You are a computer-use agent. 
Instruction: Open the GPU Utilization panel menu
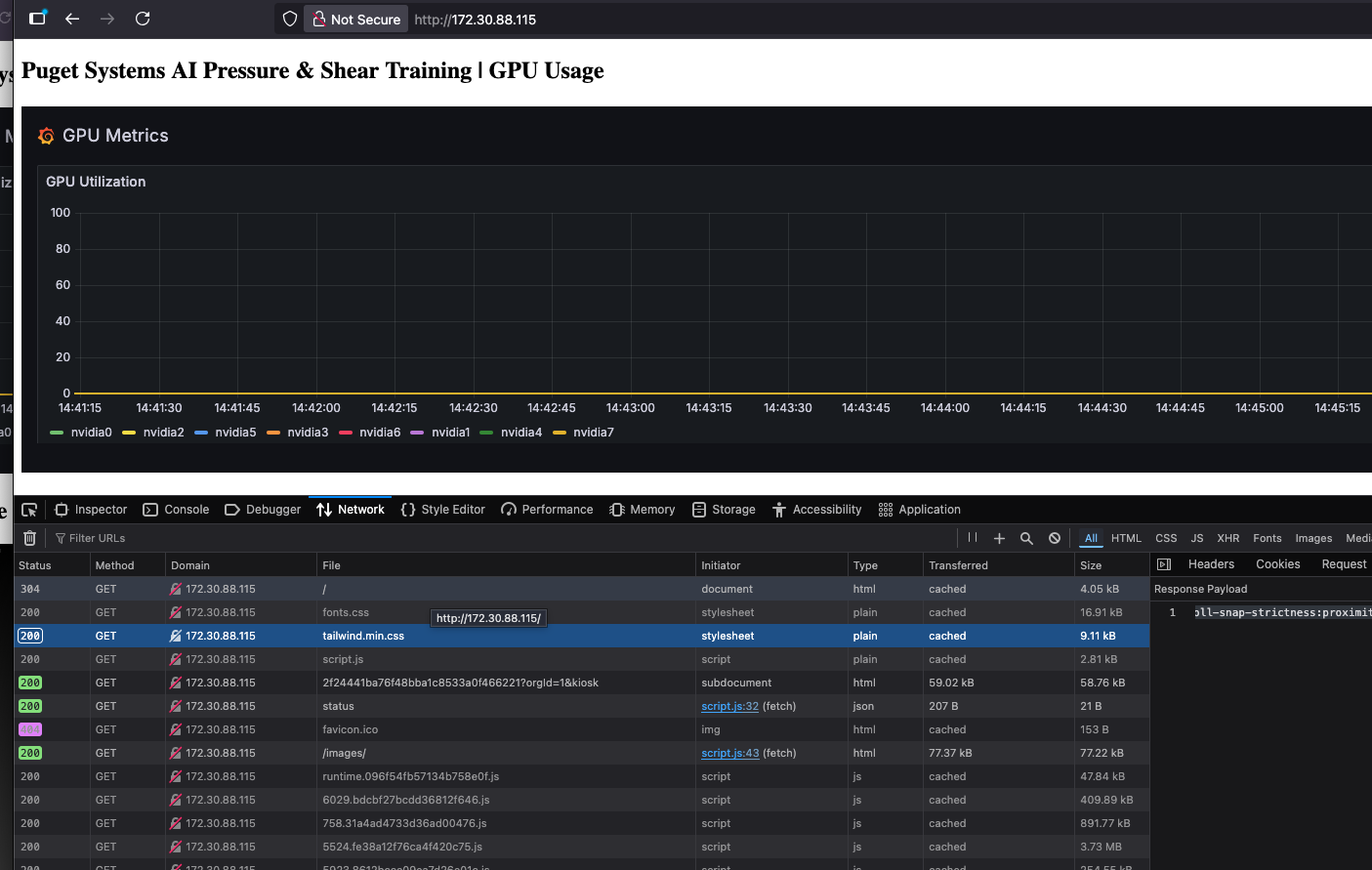95,182
